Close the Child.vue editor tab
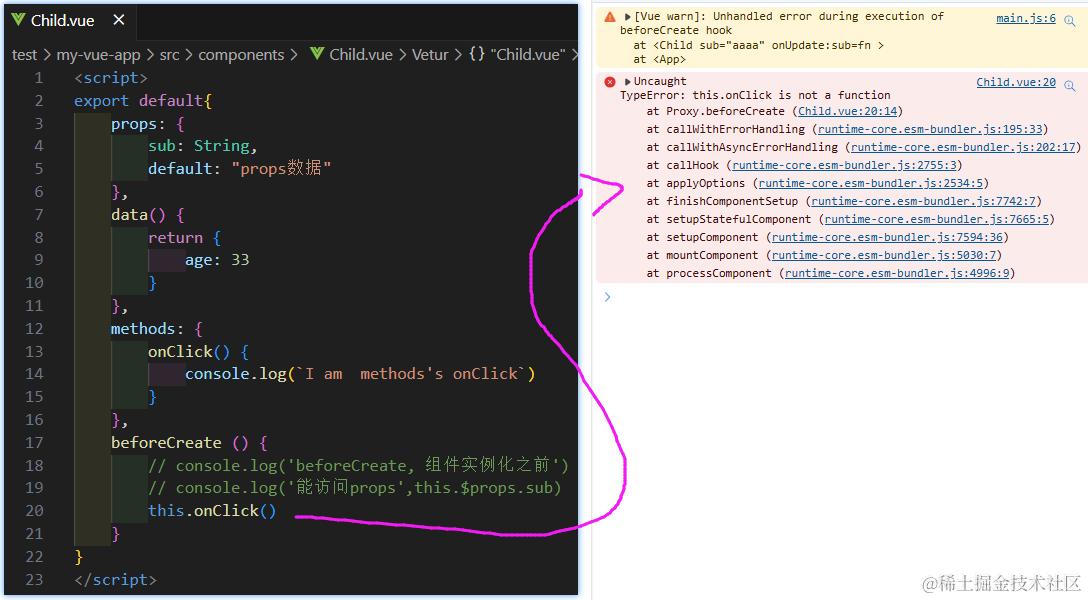 coord(119,20)
